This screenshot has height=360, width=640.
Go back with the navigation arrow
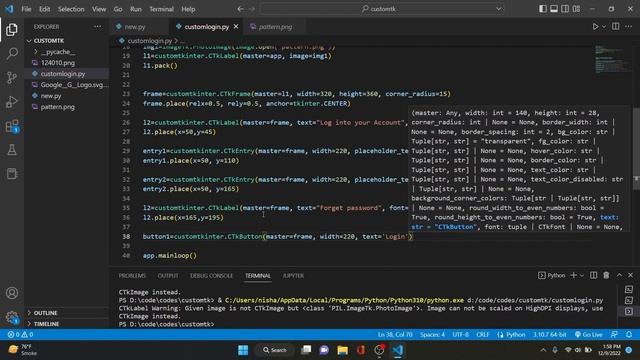pyautogui.click(x=240, y=9)
